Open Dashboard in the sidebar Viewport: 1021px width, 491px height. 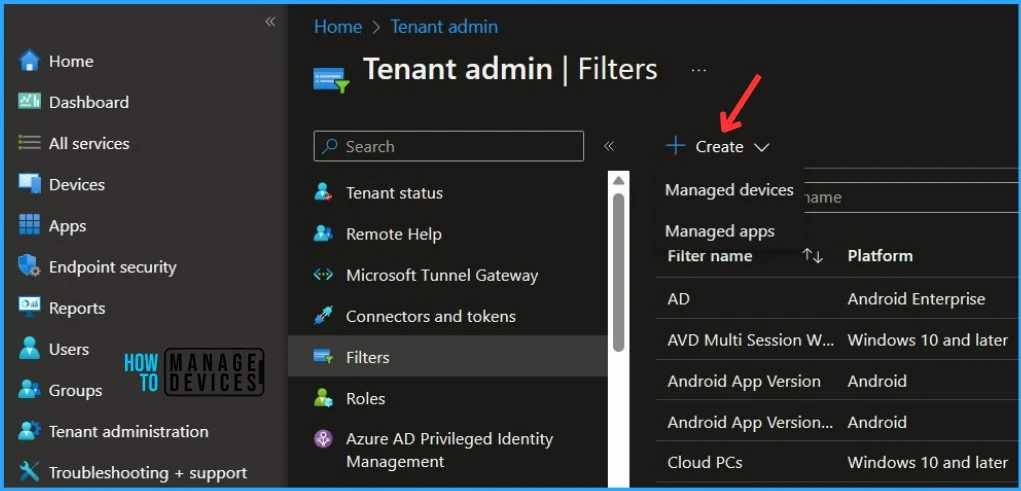(x=89, y=102)
